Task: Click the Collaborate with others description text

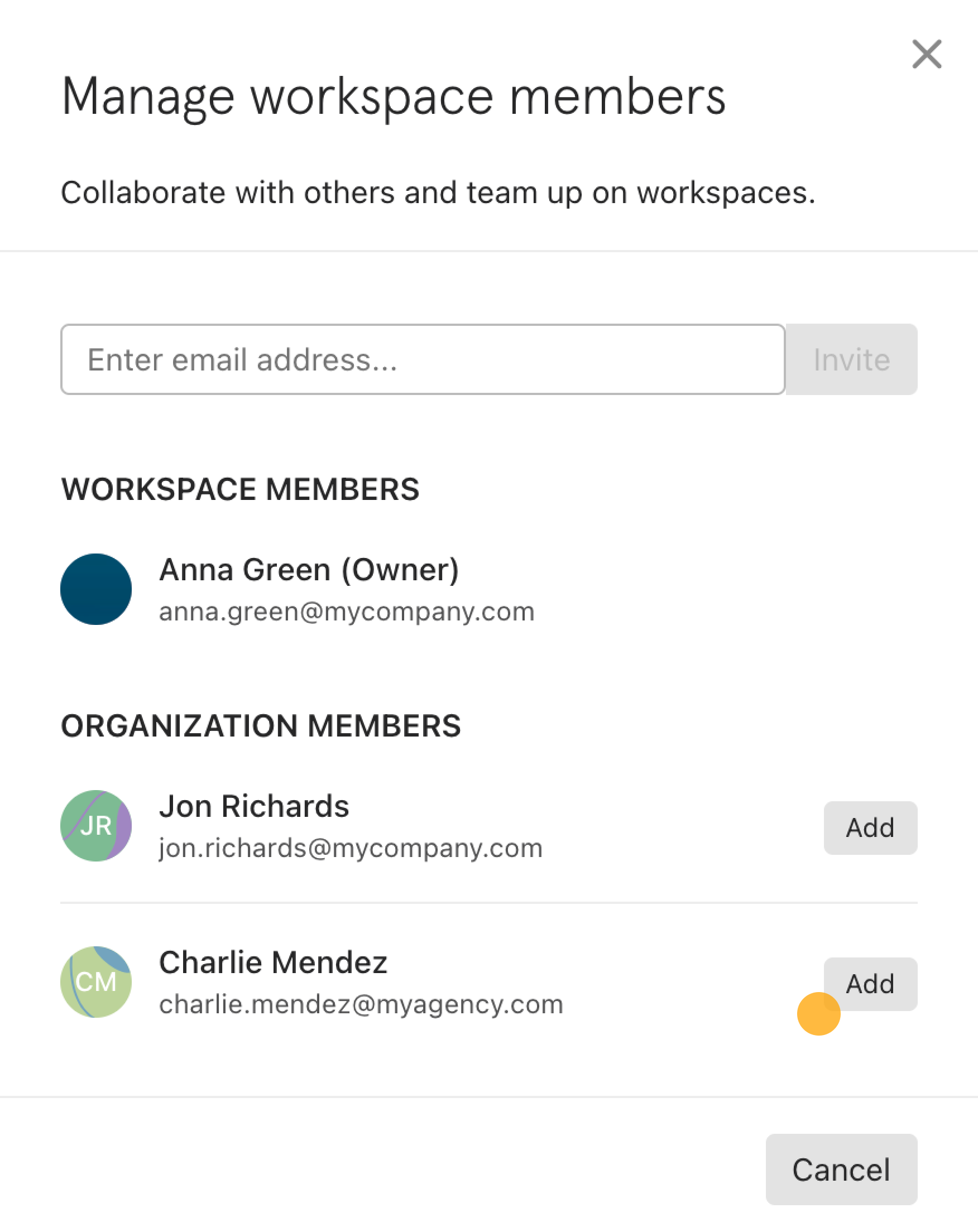Action: tap(438, 192)
